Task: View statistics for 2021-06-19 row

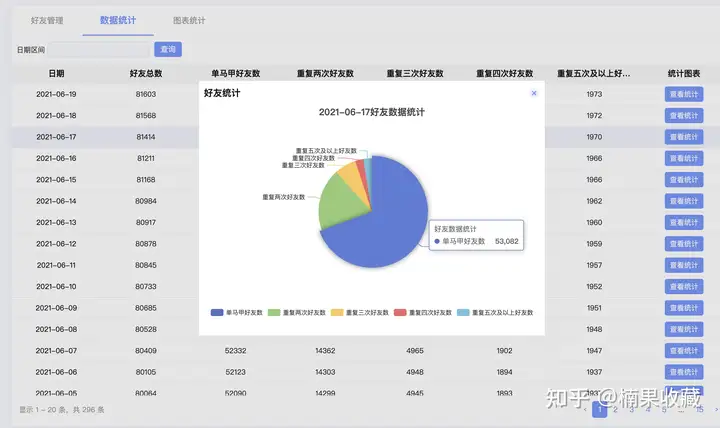Action: click(684, 94)
